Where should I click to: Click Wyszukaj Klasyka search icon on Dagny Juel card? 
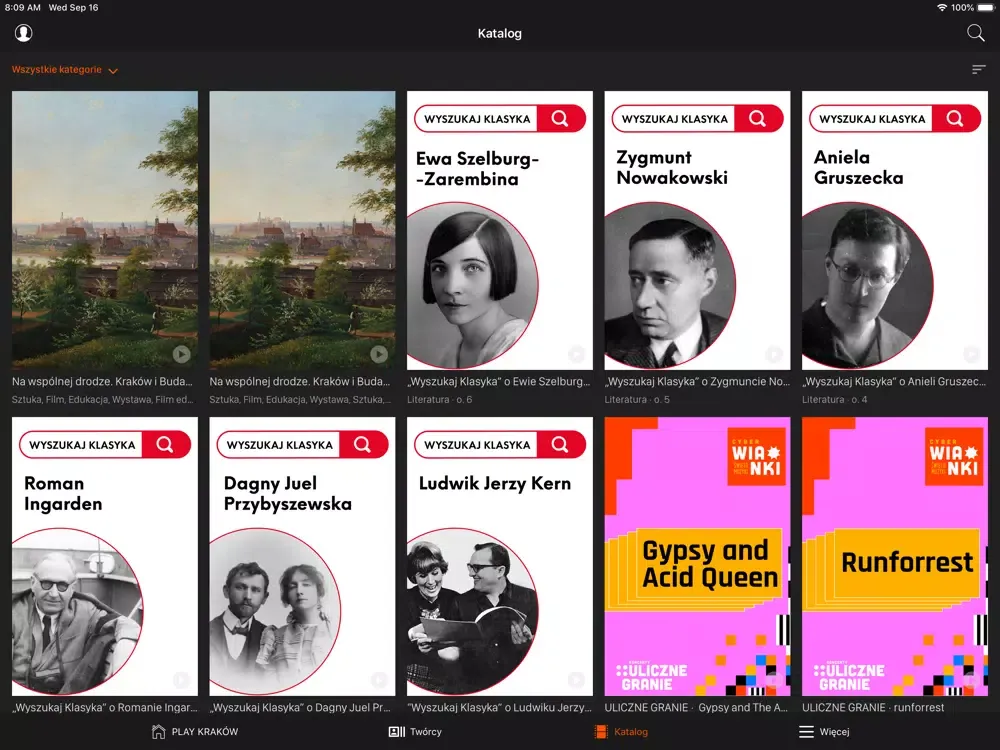[x=364, y=444]
